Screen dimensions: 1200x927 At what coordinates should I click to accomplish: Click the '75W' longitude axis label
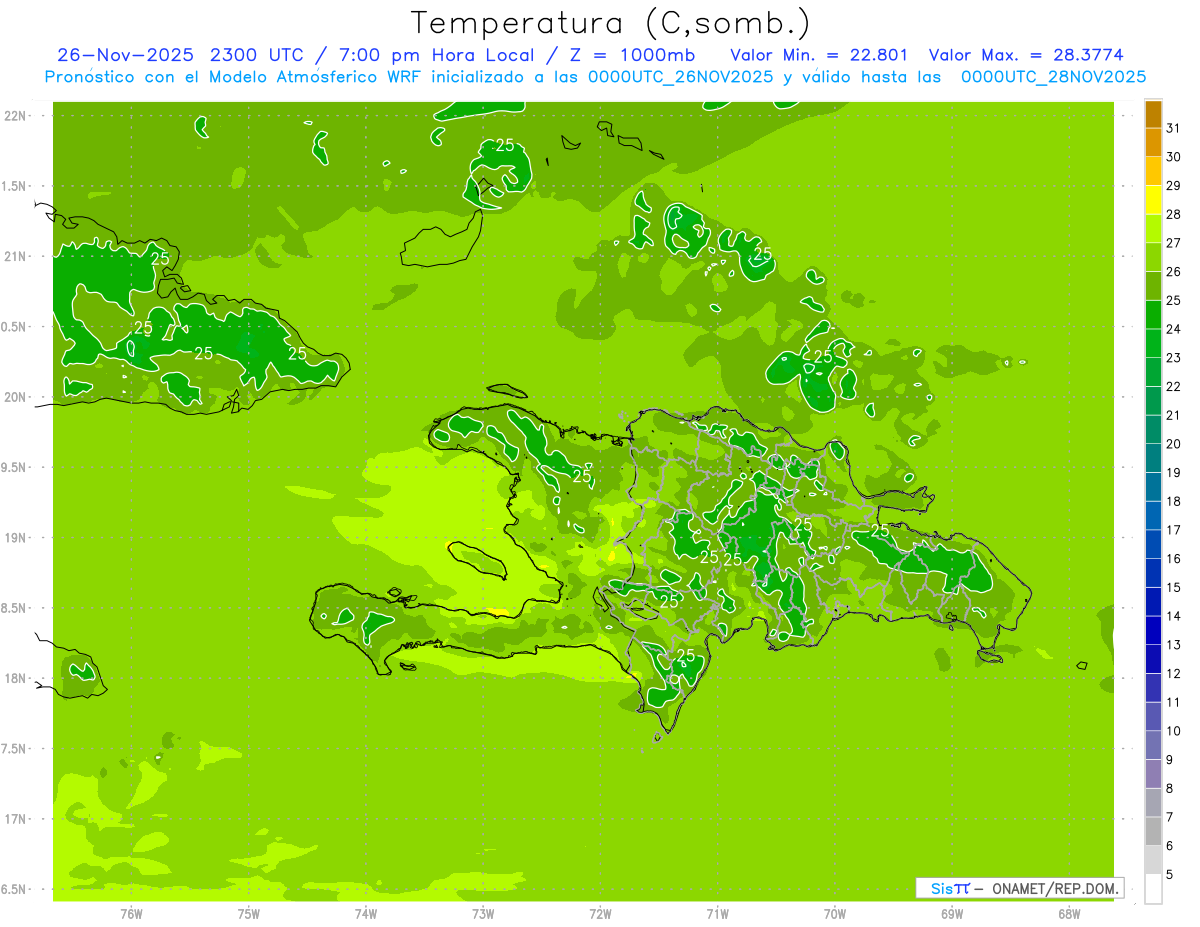tap(249, 913)
